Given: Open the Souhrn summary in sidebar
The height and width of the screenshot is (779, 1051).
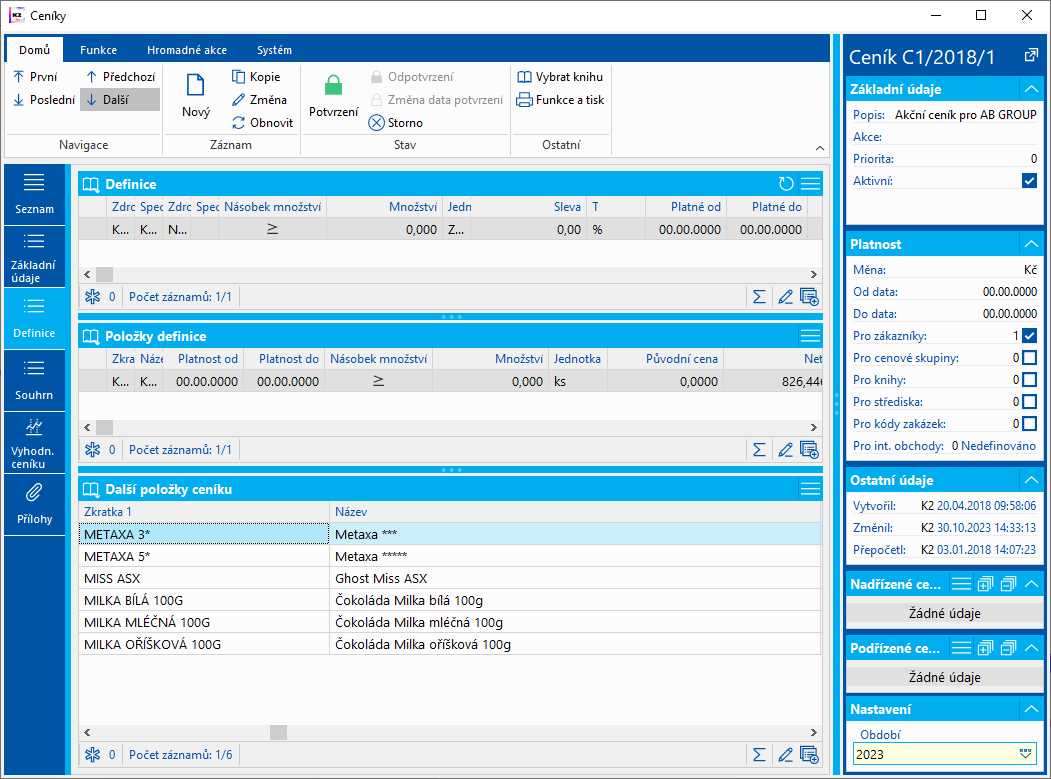Looking at the screenshot, I should point(34,380).
